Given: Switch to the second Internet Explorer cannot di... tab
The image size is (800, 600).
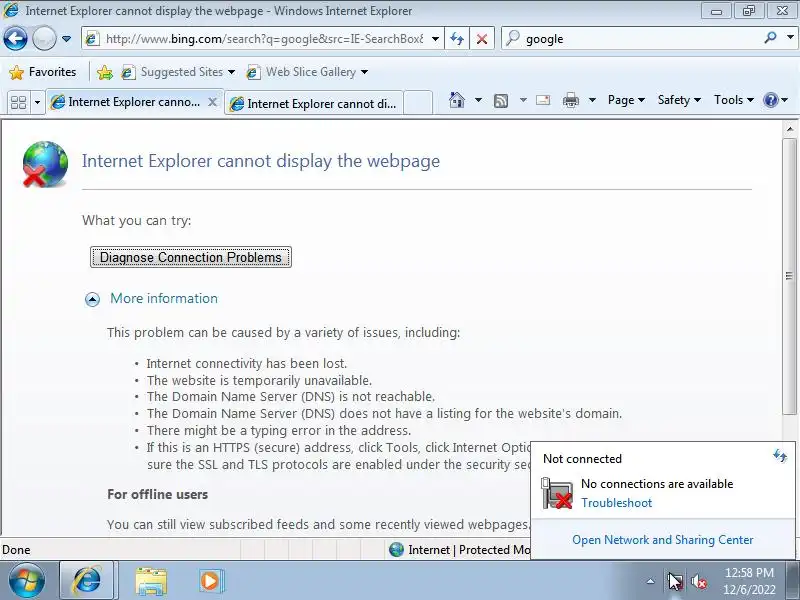Looking at the screenshot, I should tap(314, 104).
